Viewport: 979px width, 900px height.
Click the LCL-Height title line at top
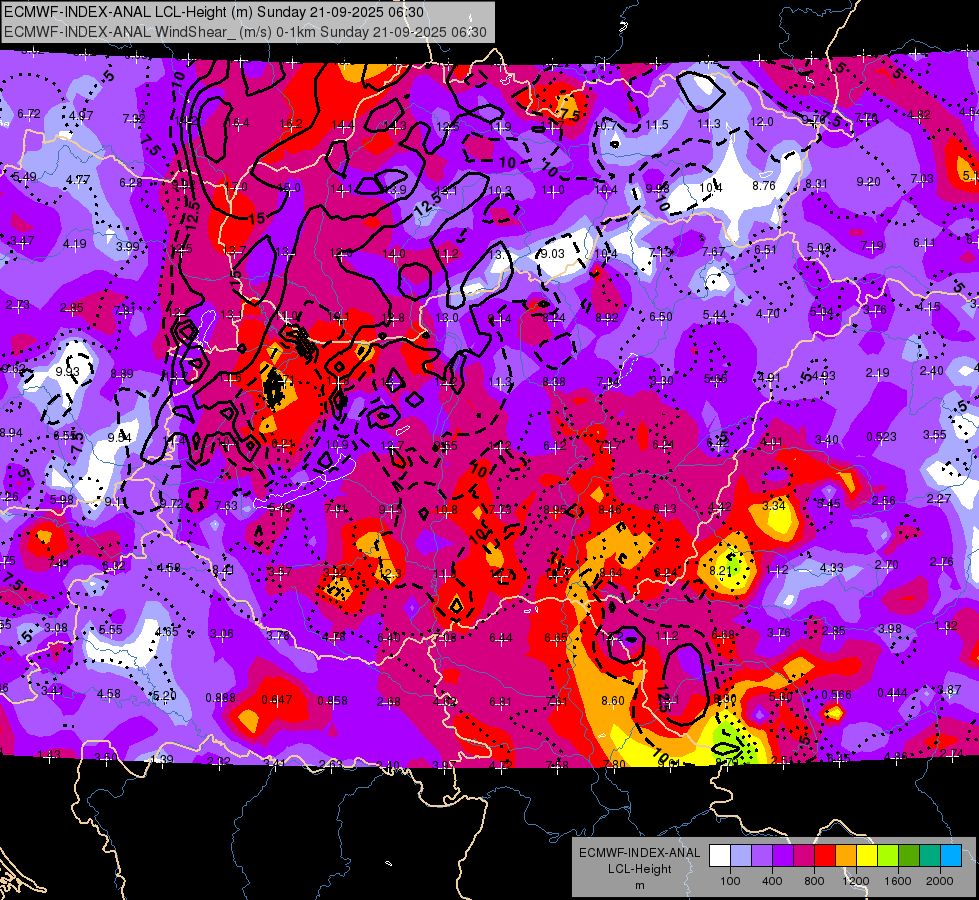tap(214, 12)
